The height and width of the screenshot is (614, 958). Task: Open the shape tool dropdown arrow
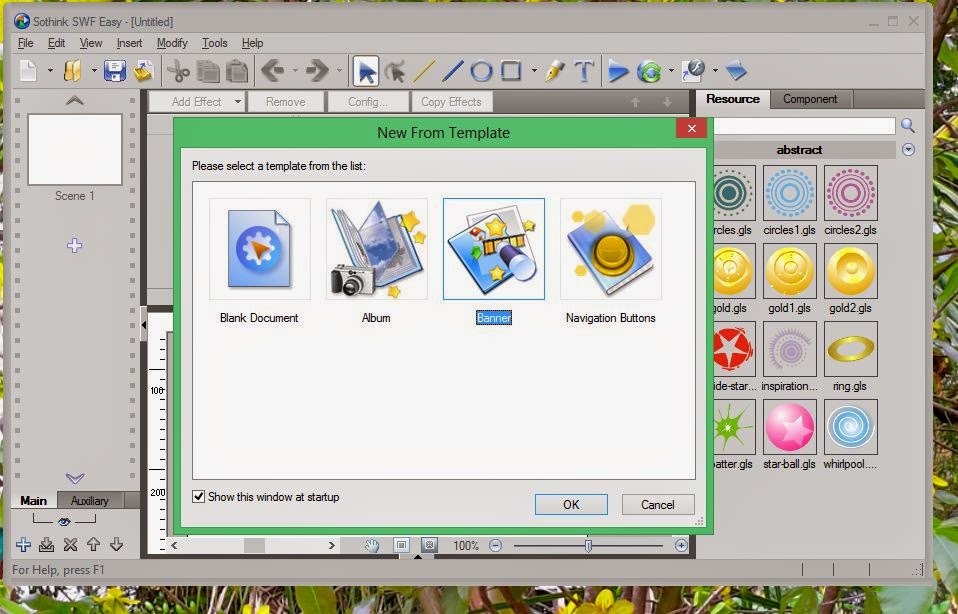534,71
